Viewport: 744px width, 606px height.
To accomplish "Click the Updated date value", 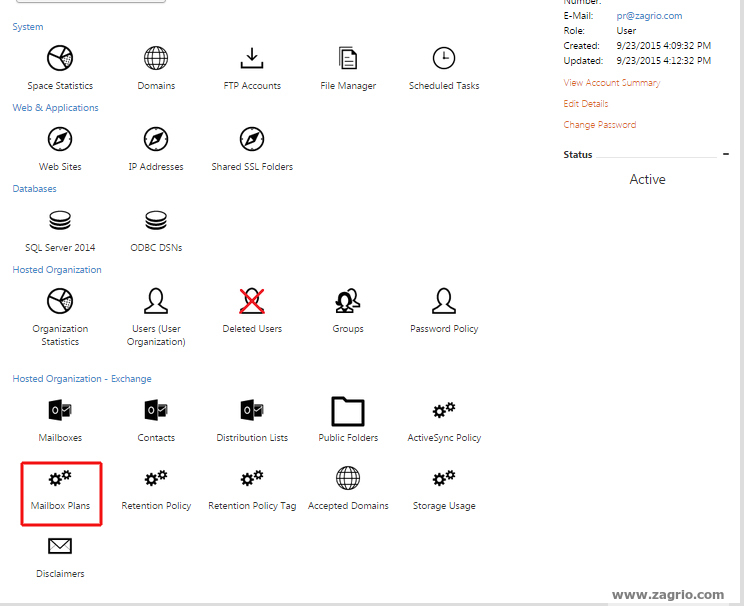I will (663, 61).
